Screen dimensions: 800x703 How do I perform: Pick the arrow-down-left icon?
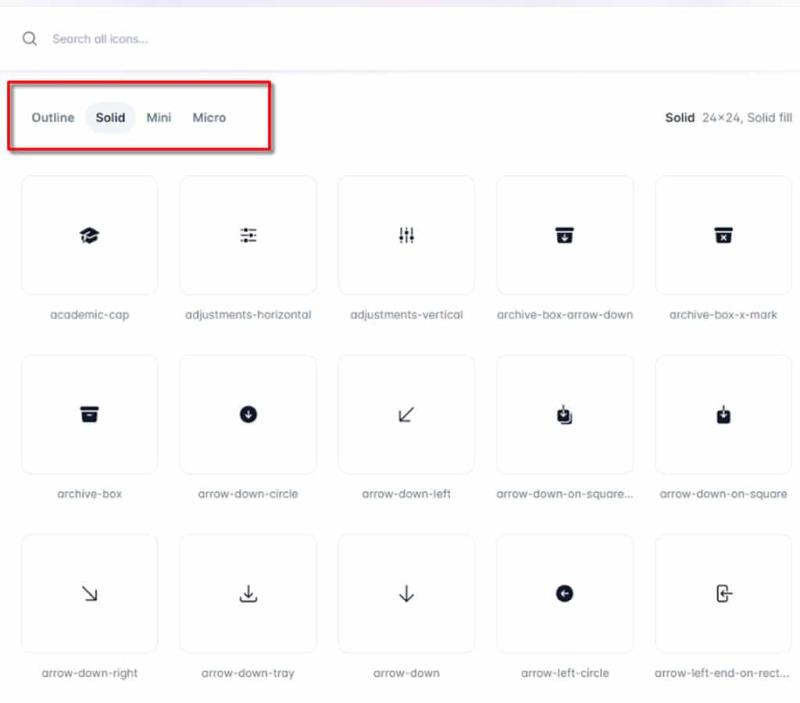pyautogui.click(x=406, y=415)
